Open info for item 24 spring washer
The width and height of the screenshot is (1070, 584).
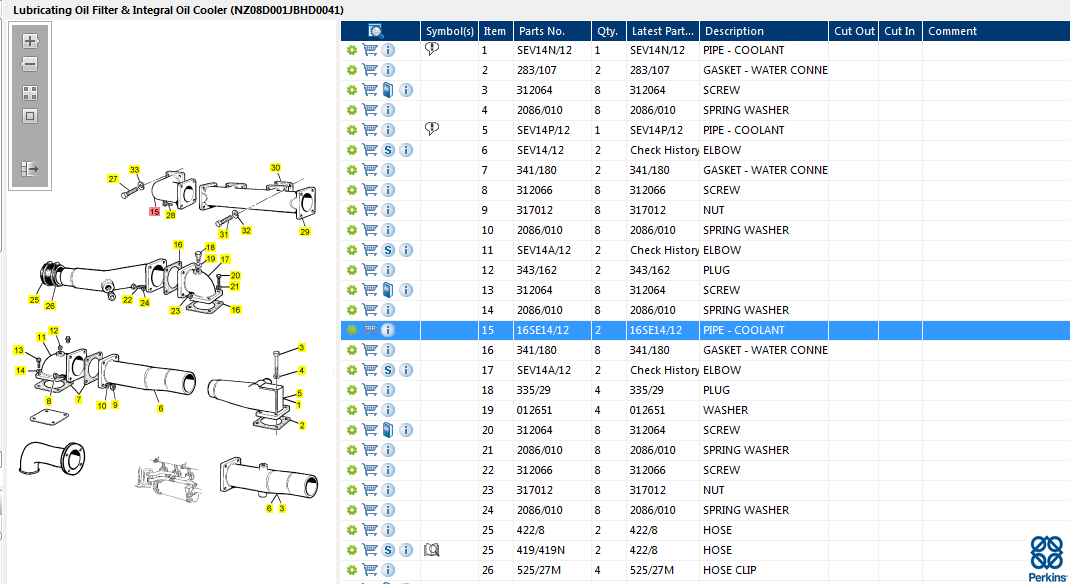click(388, 510)
